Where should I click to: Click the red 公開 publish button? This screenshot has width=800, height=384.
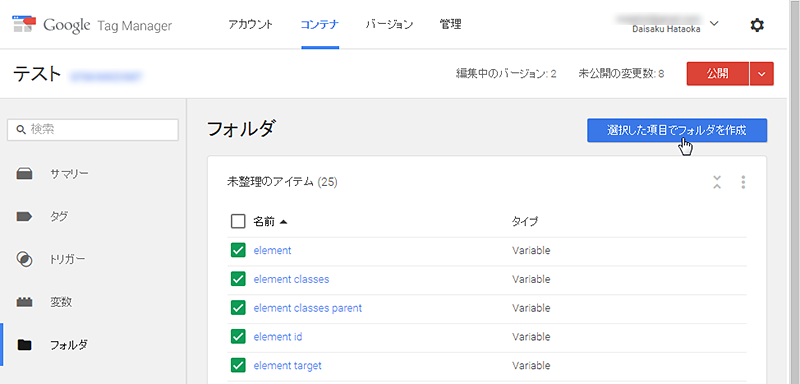(x=718, y=74)
